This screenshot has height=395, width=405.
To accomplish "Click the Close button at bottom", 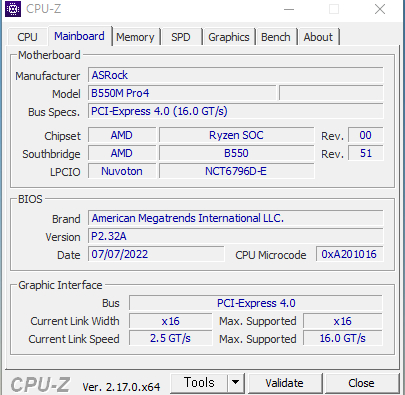I will click(x=361, y=383).
